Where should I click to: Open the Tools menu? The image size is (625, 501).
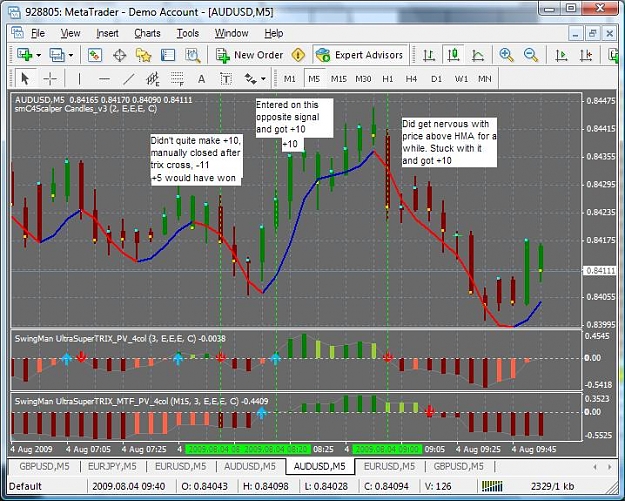[188, 33]
